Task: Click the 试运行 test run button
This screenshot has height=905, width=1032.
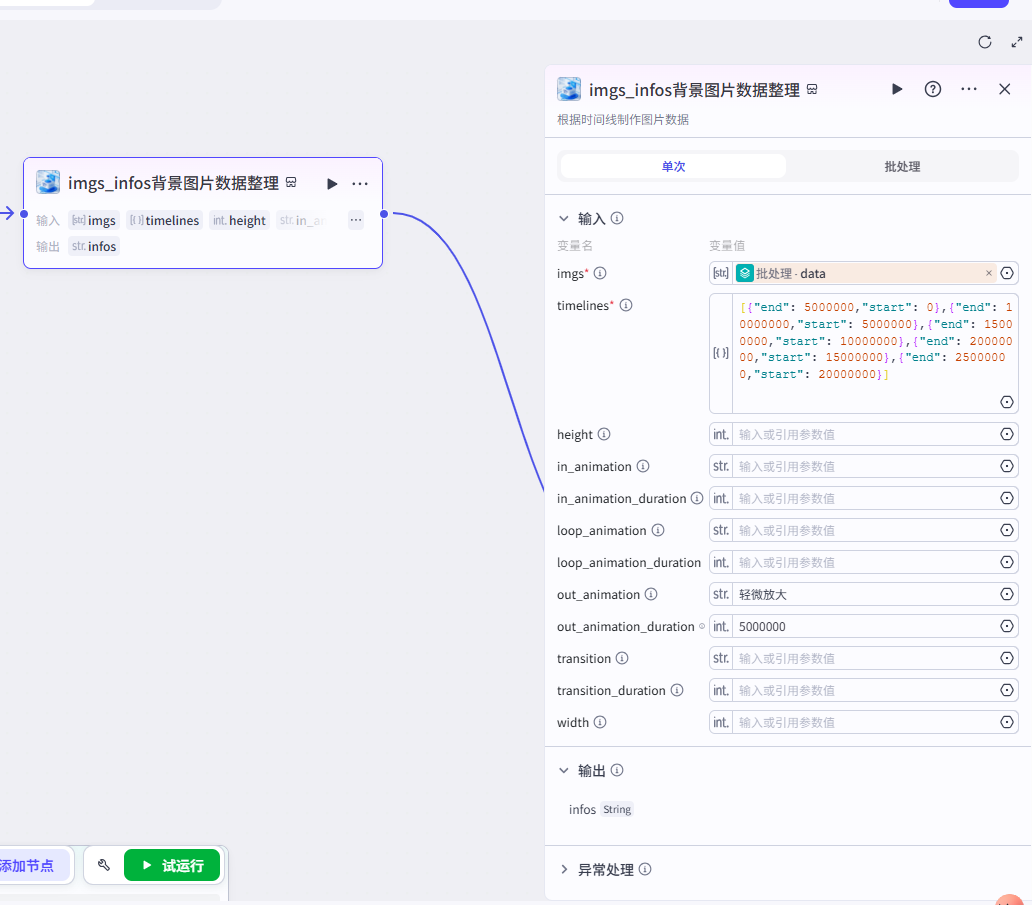Action: click(x=172, y=865)
